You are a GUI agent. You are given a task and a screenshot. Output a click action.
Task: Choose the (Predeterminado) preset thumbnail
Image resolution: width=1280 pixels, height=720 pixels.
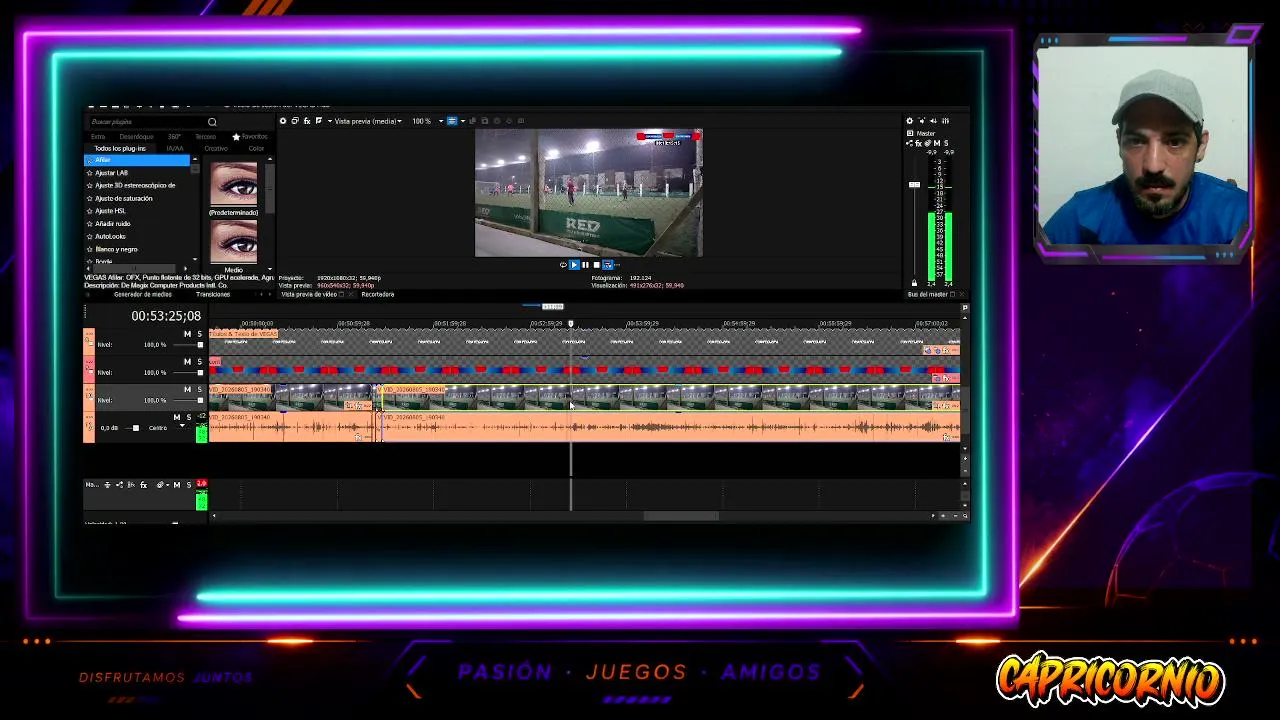[x=233, y=184]
